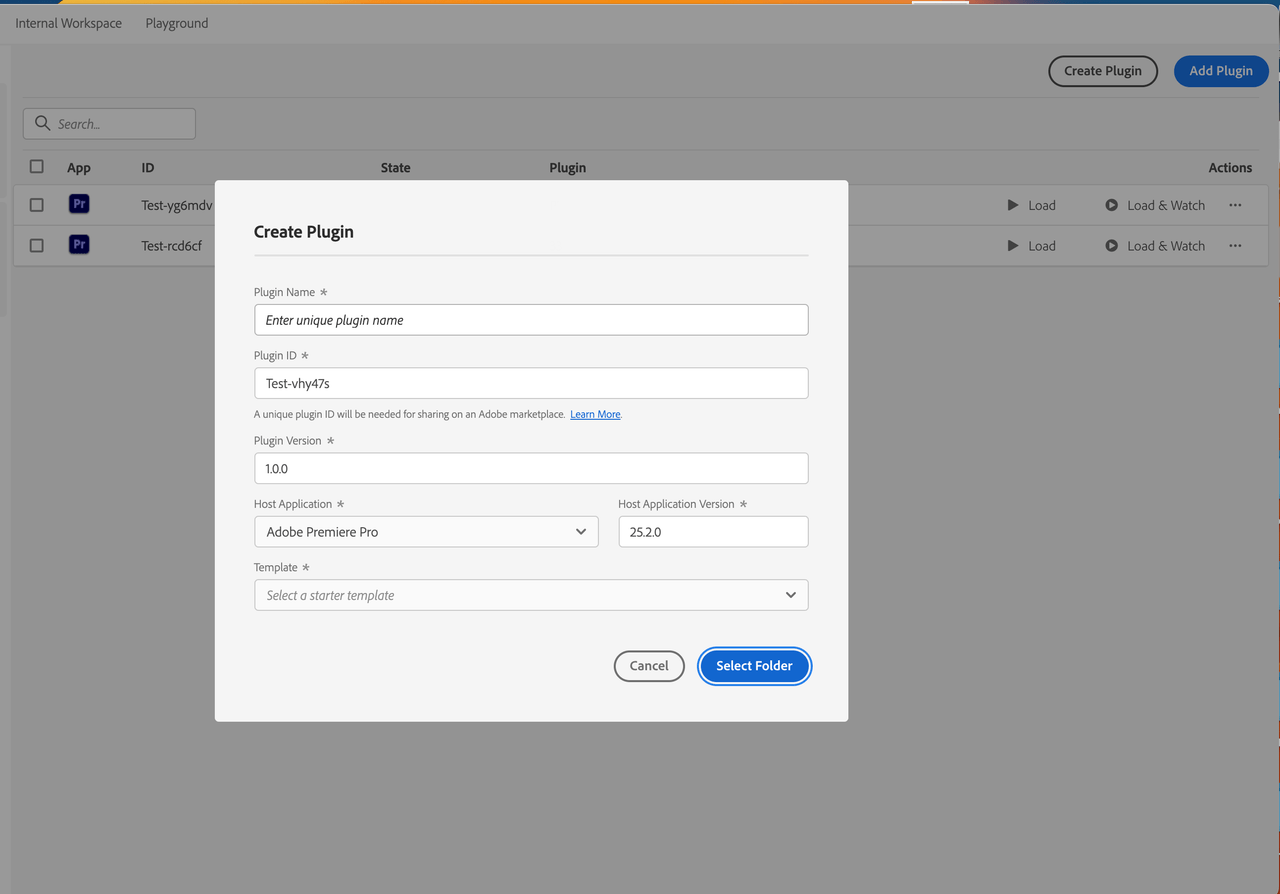
Task: Click the Plugin ID field
Action: (x=531, y=383)
